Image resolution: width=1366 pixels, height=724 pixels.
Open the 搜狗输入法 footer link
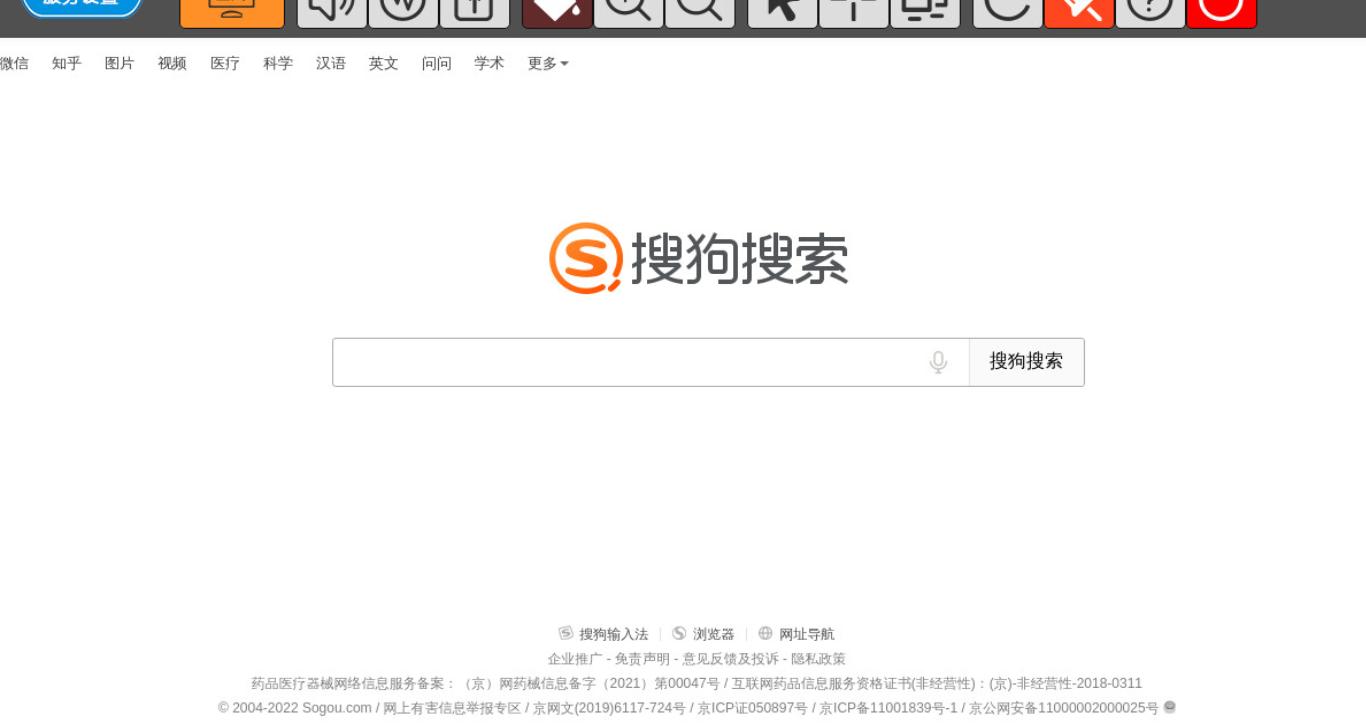(x=614, y=634)
